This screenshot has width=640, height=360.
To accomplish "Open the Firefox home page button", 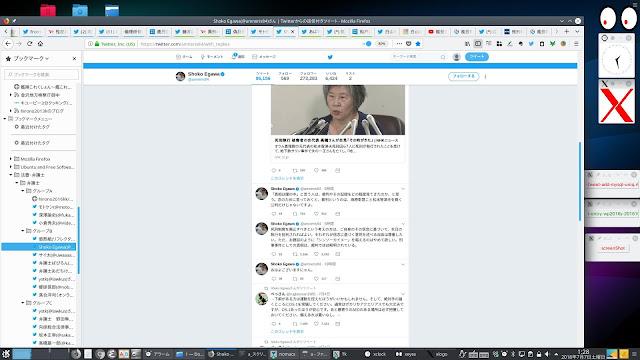I will [x=40, y=44].
